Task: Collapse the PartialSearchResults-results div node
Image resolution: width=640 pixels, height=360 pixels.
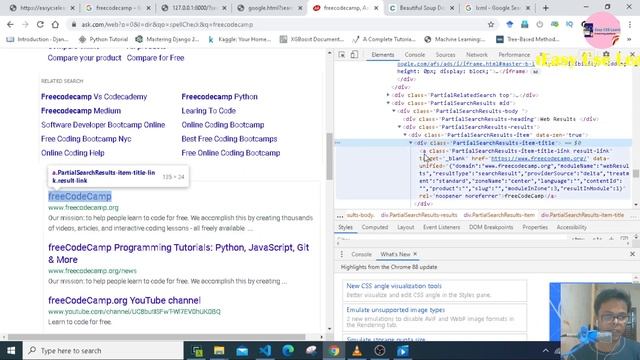Action: (x=400, y=127)
